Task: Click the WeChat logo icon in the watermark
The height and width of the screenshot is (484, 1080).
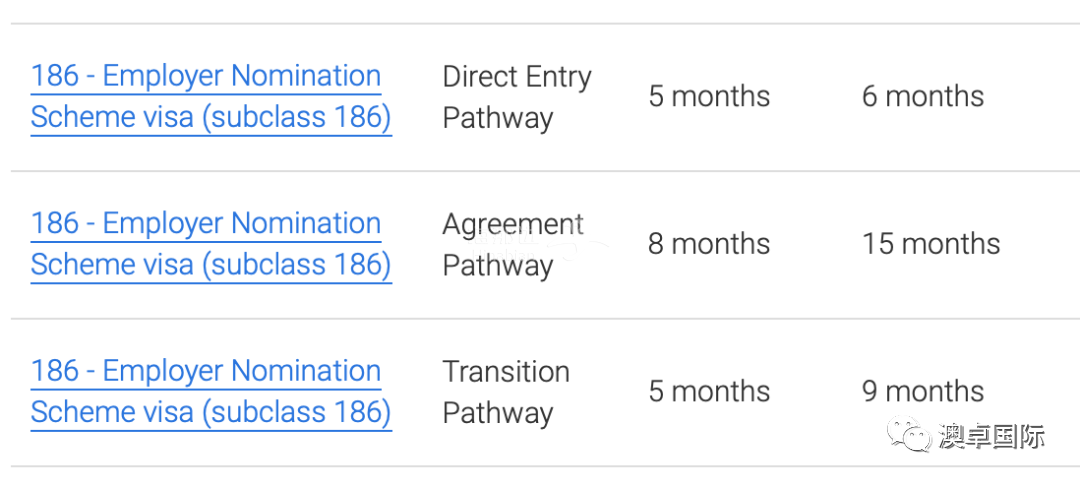Action: pos(907,434)
